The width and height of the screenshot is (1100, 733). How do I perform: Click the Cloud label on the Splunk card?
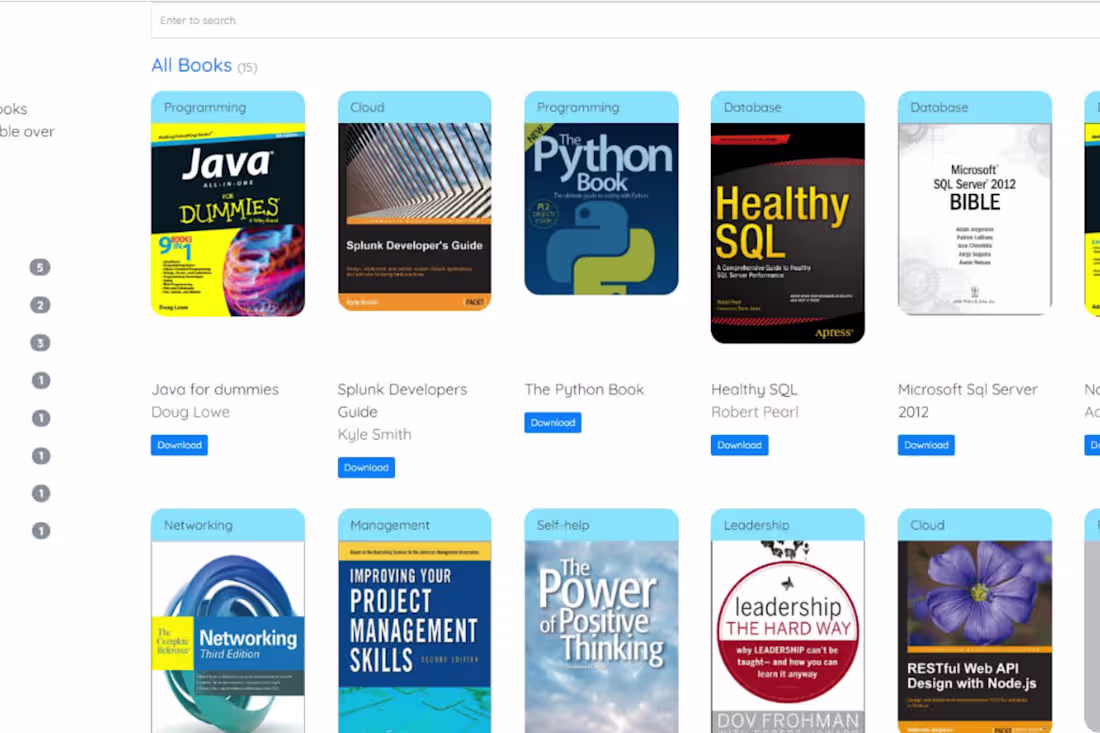tap(367, 107)
